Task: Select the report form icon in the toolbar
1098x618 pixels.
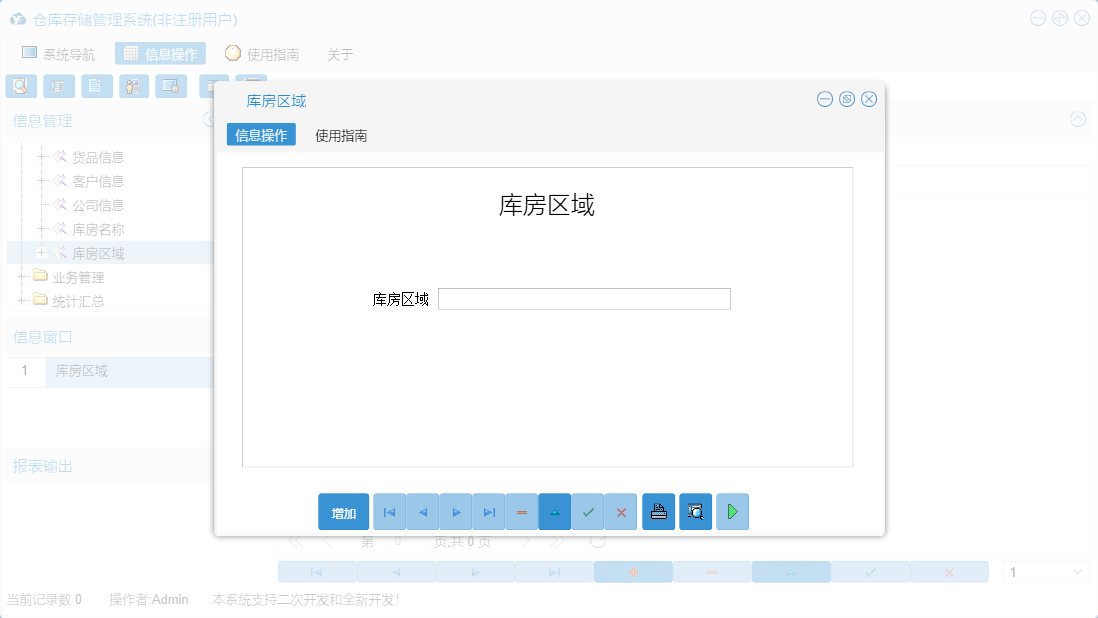Action: point(59,86)
